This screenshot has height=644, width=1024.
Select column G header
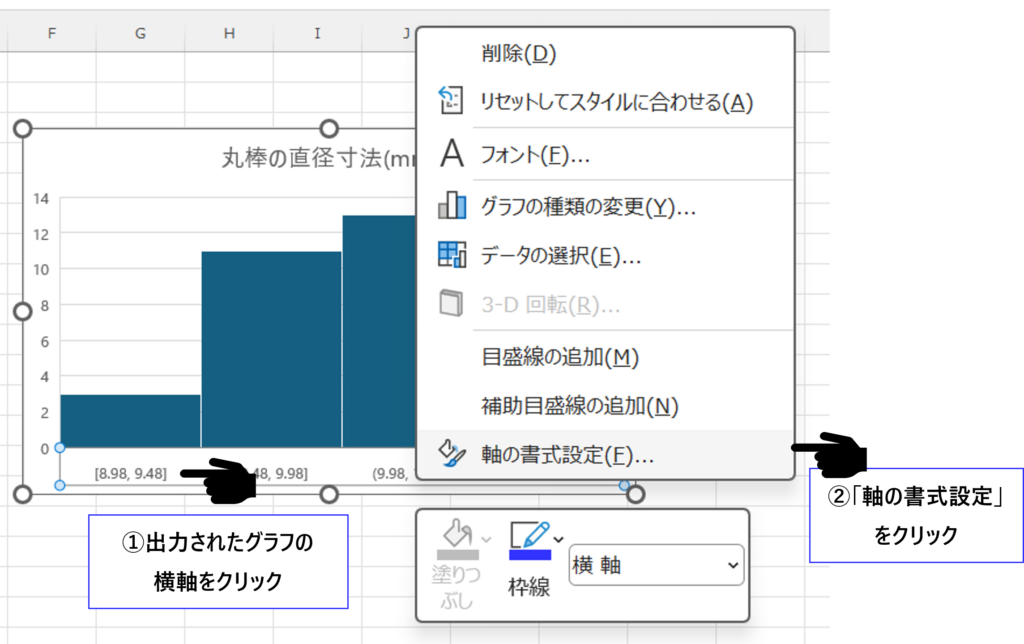pyautogui.click(x=140, y=34)
